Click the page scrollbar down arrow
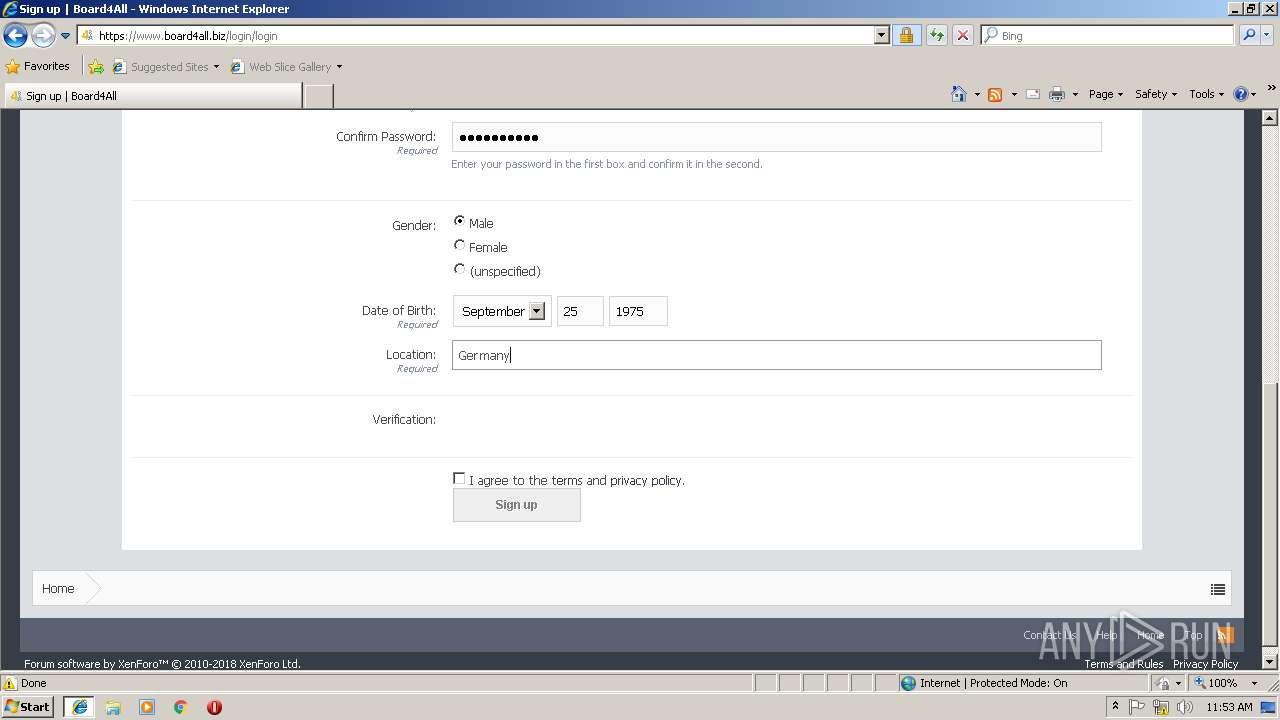 coord(1271,662)
